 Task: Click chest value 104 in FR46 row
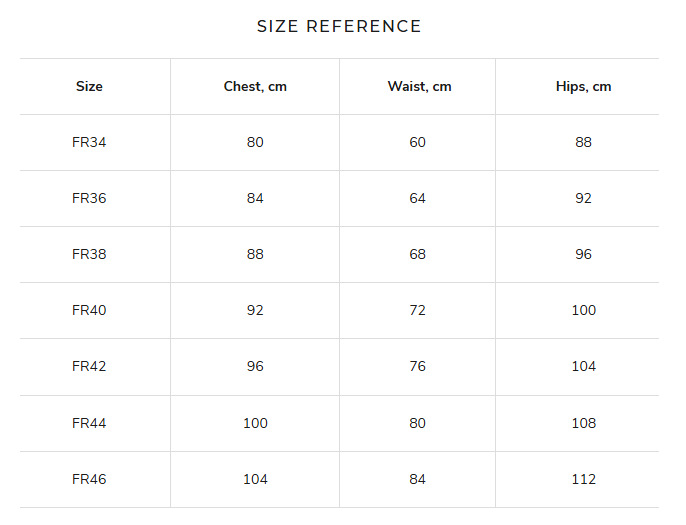pyautogui.click(x=255, y=479)
